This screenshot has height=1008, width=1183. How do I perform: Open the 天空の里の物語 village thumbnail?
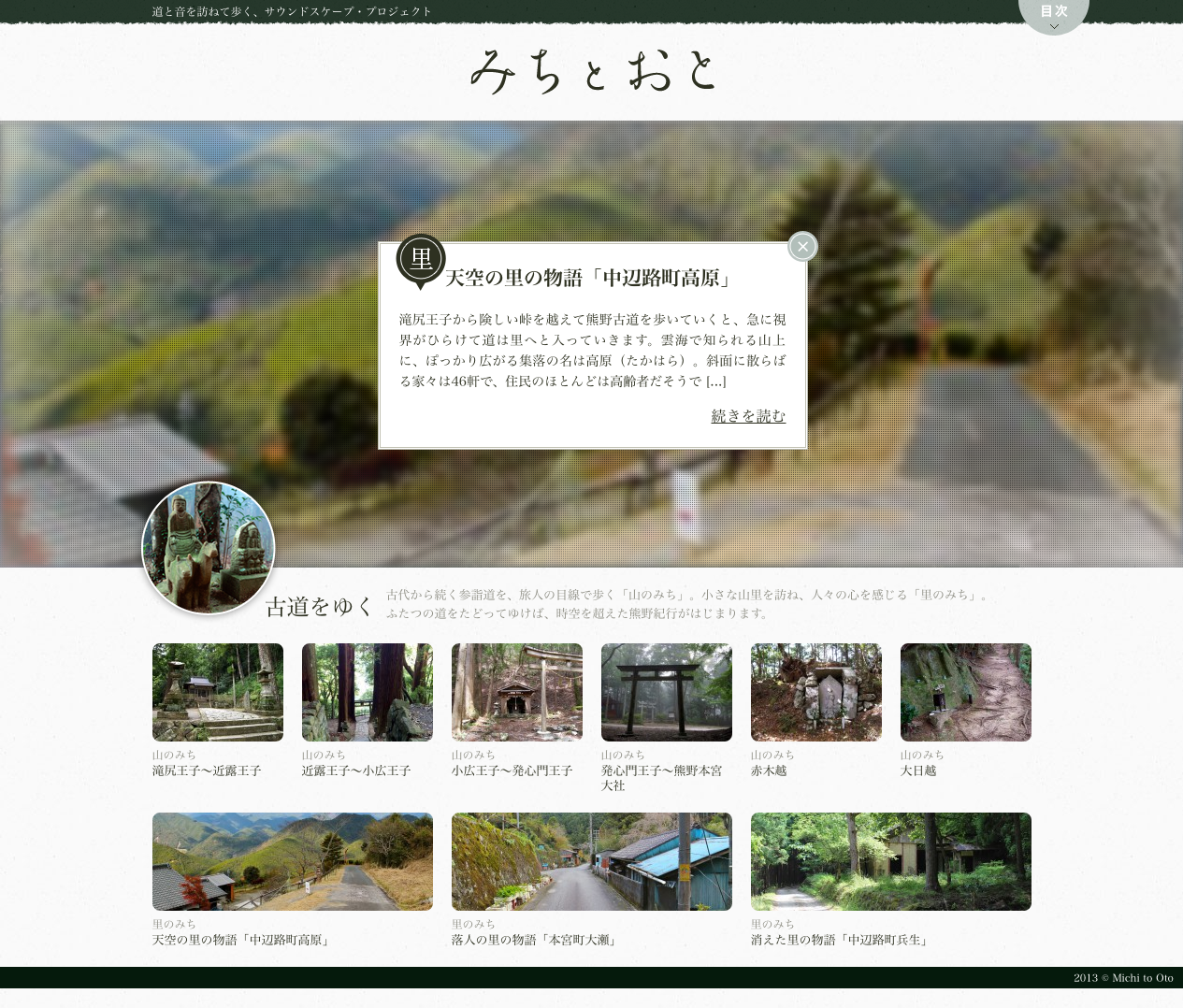[293, 861]
